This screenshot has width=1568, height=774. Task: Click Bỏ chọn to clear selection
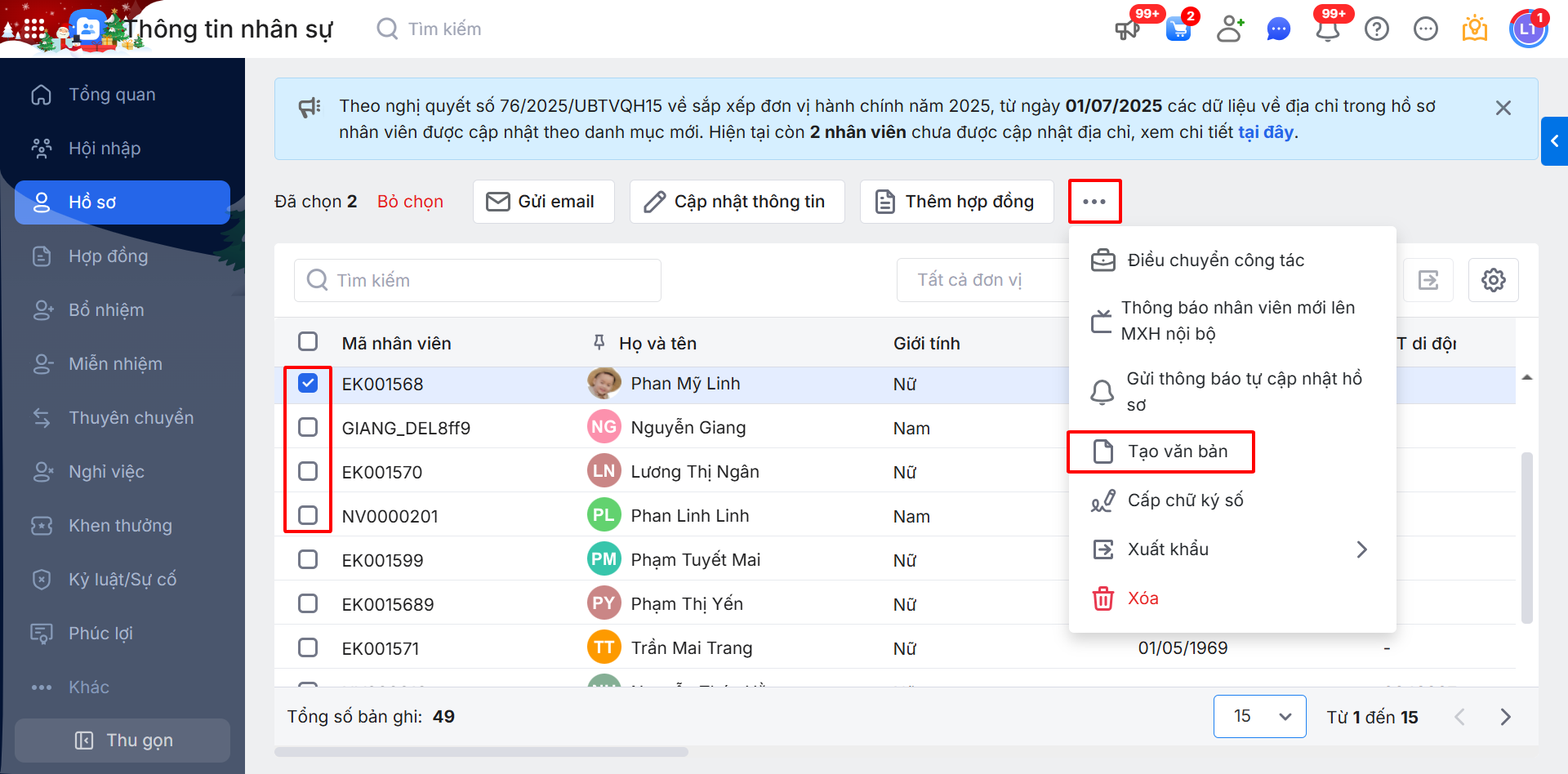pyautogui.click(x=410, y=202)
